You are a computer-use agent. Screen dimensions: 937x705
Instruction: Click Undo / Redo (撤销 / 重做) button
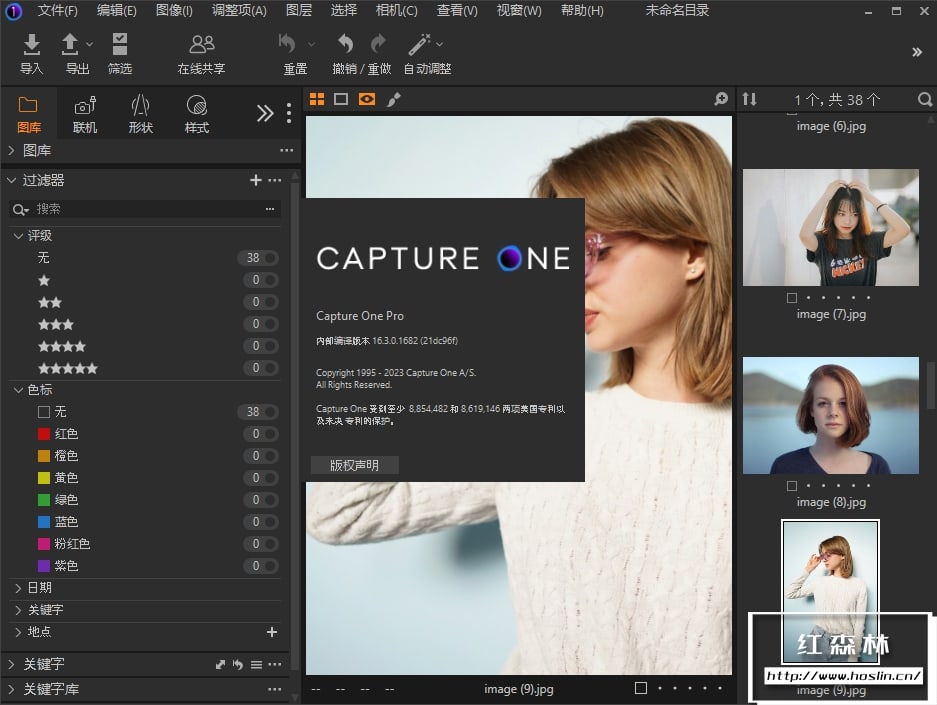click(x=345, y=46)
